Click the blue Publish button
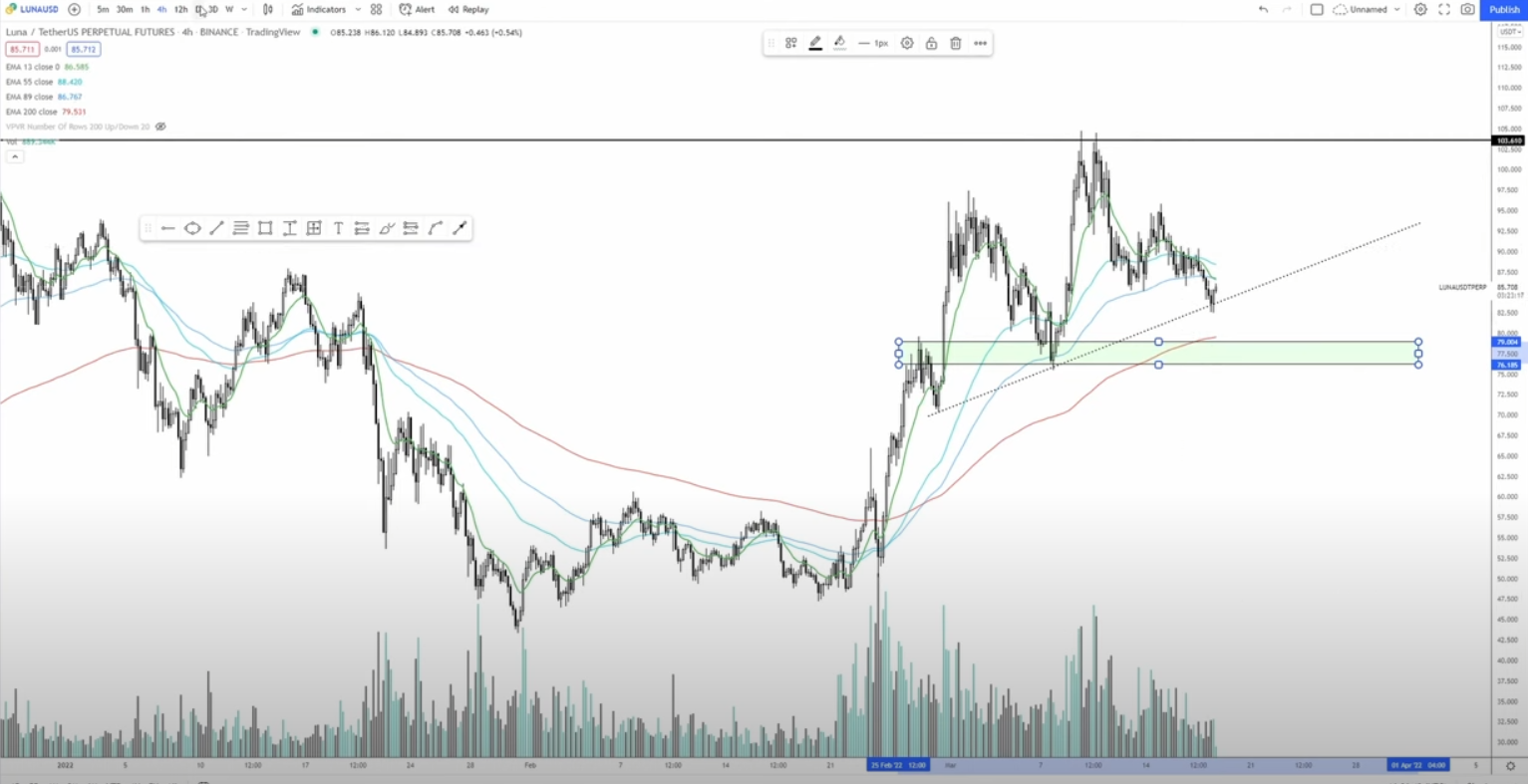Screen dimensions: 1528x784 (1504, 9)
